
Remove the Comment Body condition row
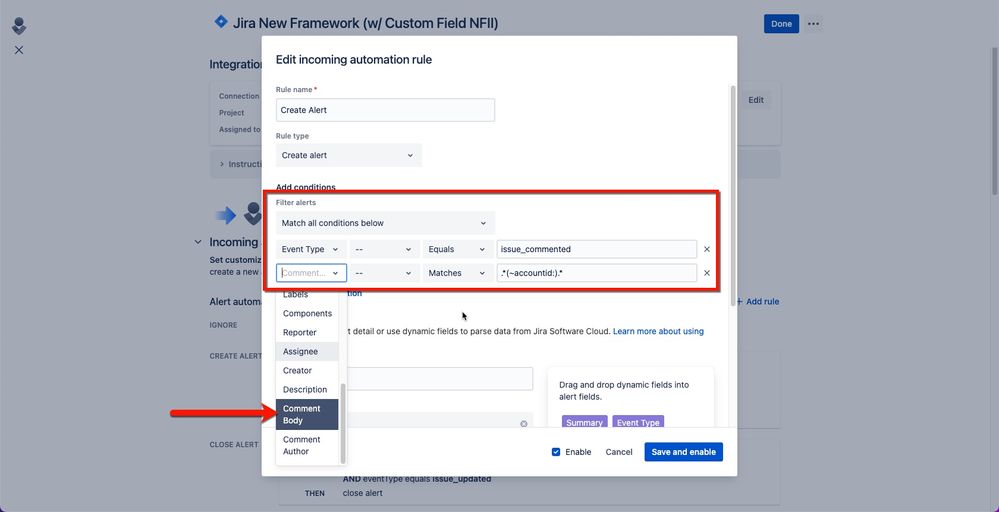tap(707, 273)
